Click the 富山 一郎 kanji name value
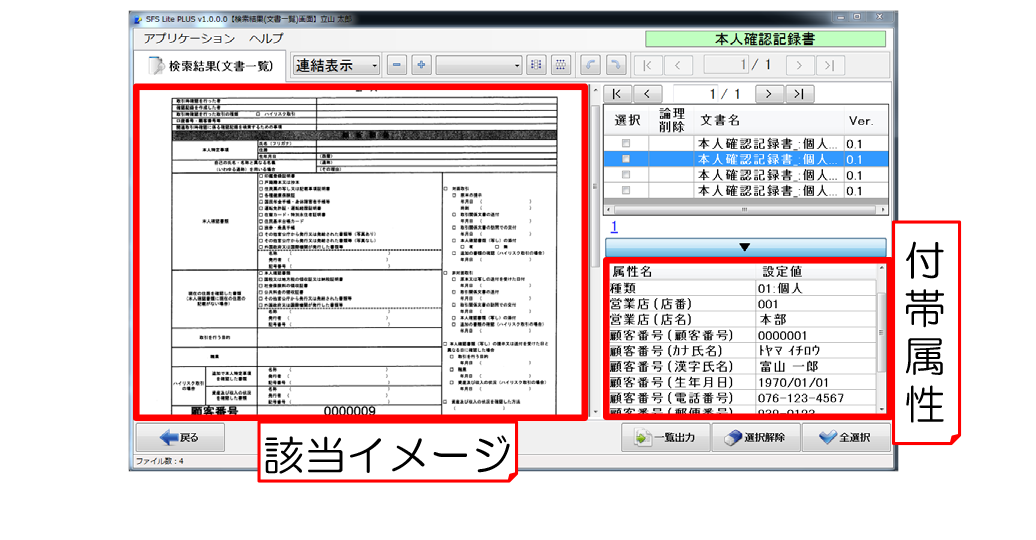This screenshot has height=540, width=1036. 816,367
